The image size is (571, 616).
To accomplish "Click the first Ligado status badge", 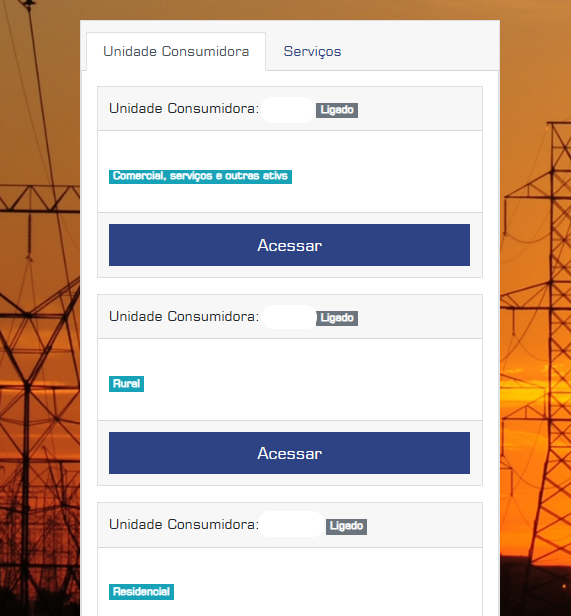I will click(x=337, y=110).
